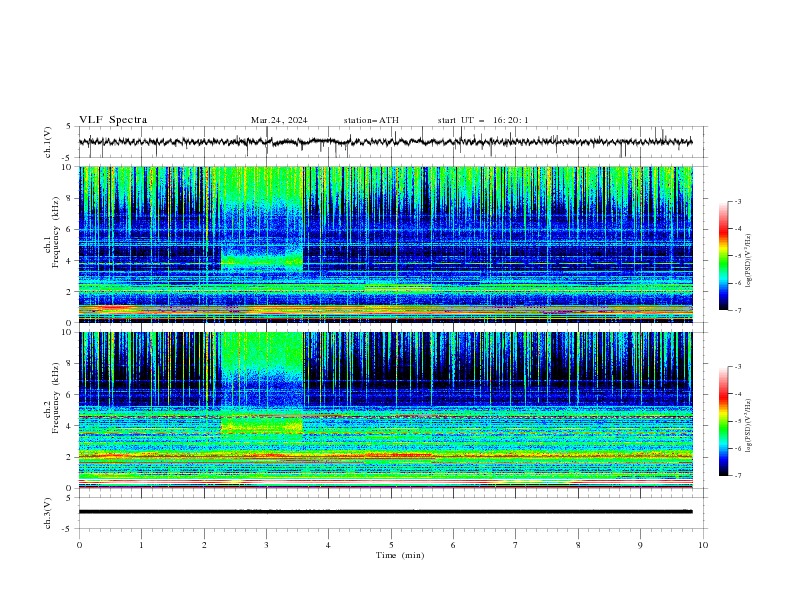Click the "ch.3(V)" waveform axis label
Viewport: 792px width, 612px height.
(48, 513)
